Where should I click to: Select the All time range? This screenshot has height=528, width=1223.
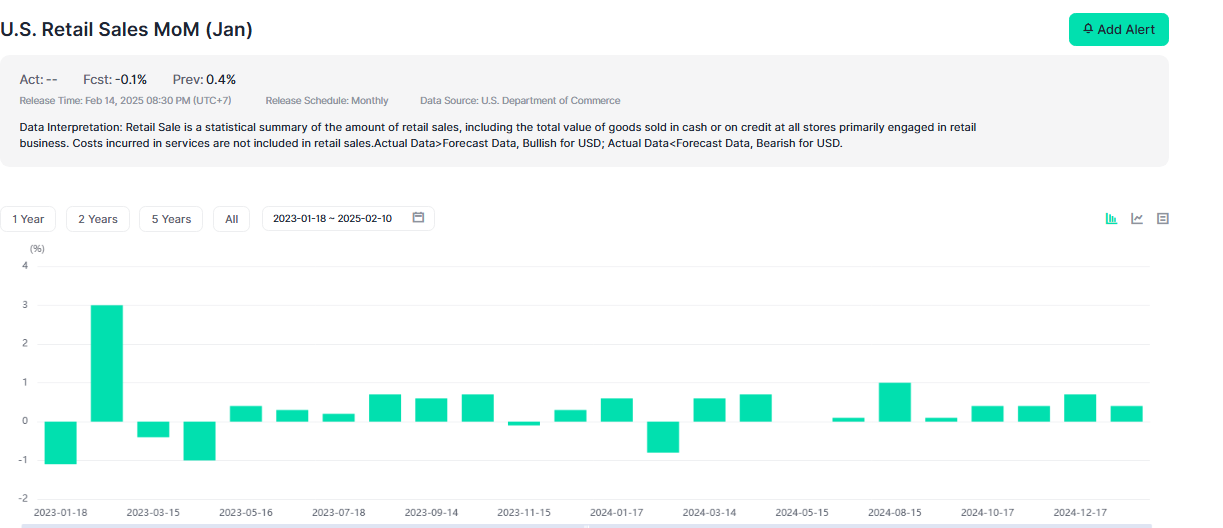pyautogui.click(x=232, y=219)
